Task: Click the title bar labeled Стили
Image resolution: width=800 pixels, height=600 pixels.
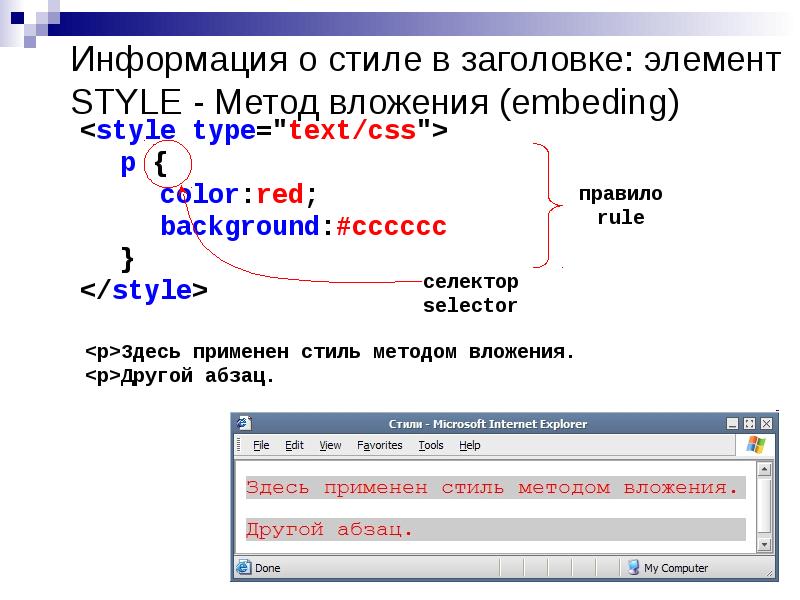Action: tap(488, 422)
